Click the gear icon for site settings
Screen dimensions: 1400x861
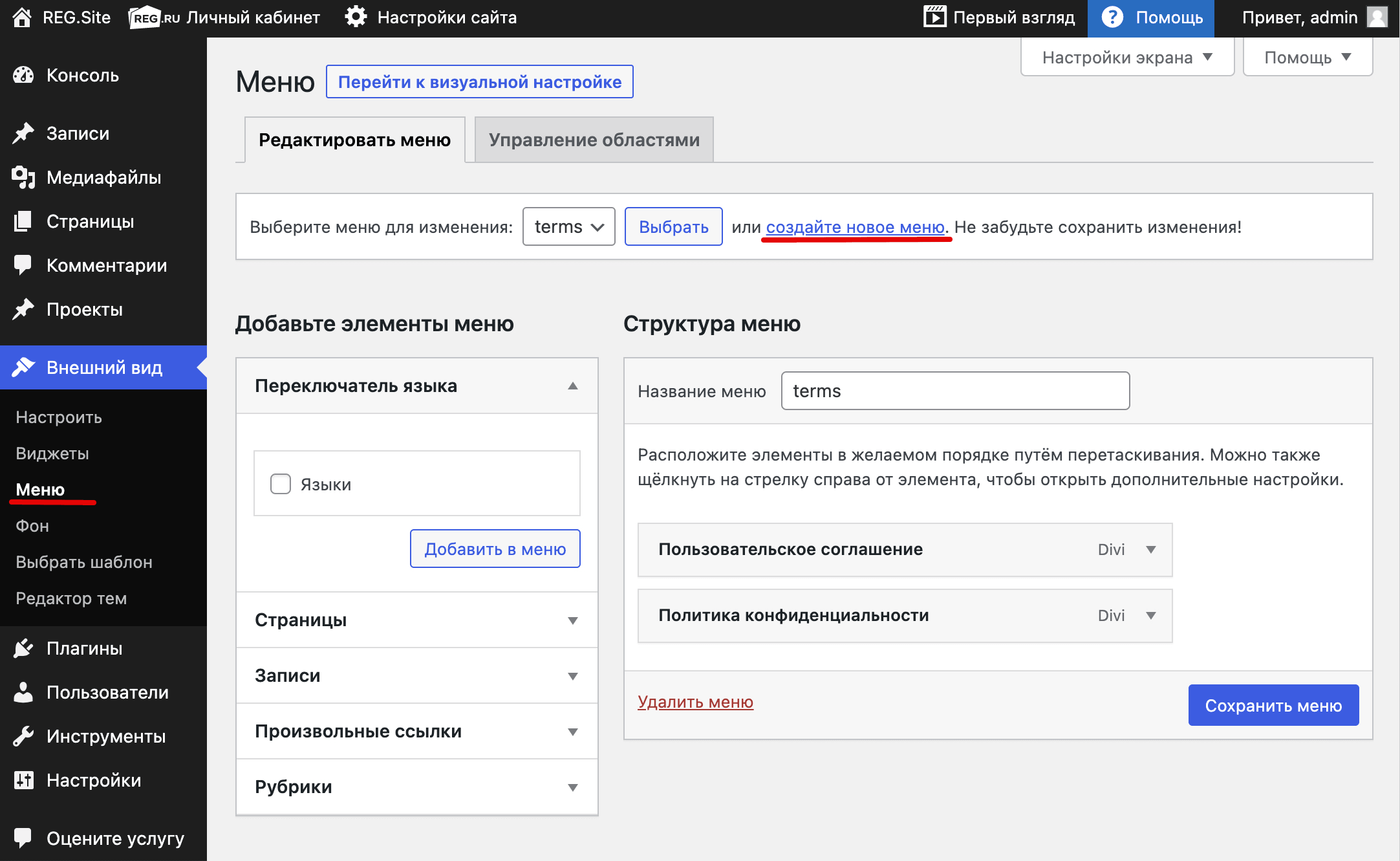pyautogui.click(x=356, y=17)
